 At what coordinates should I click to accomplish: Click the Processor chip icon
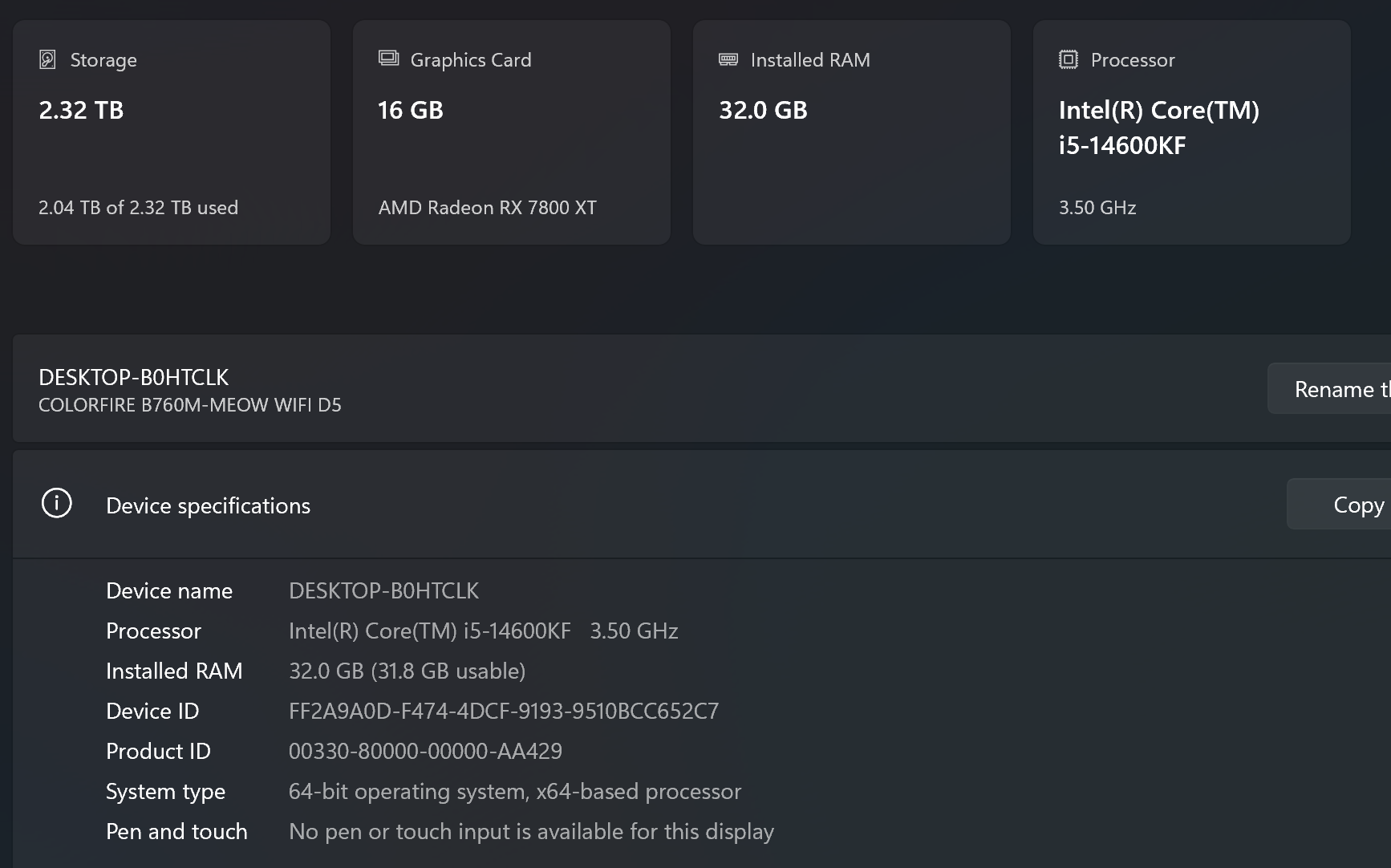(x=1068, y=59)
